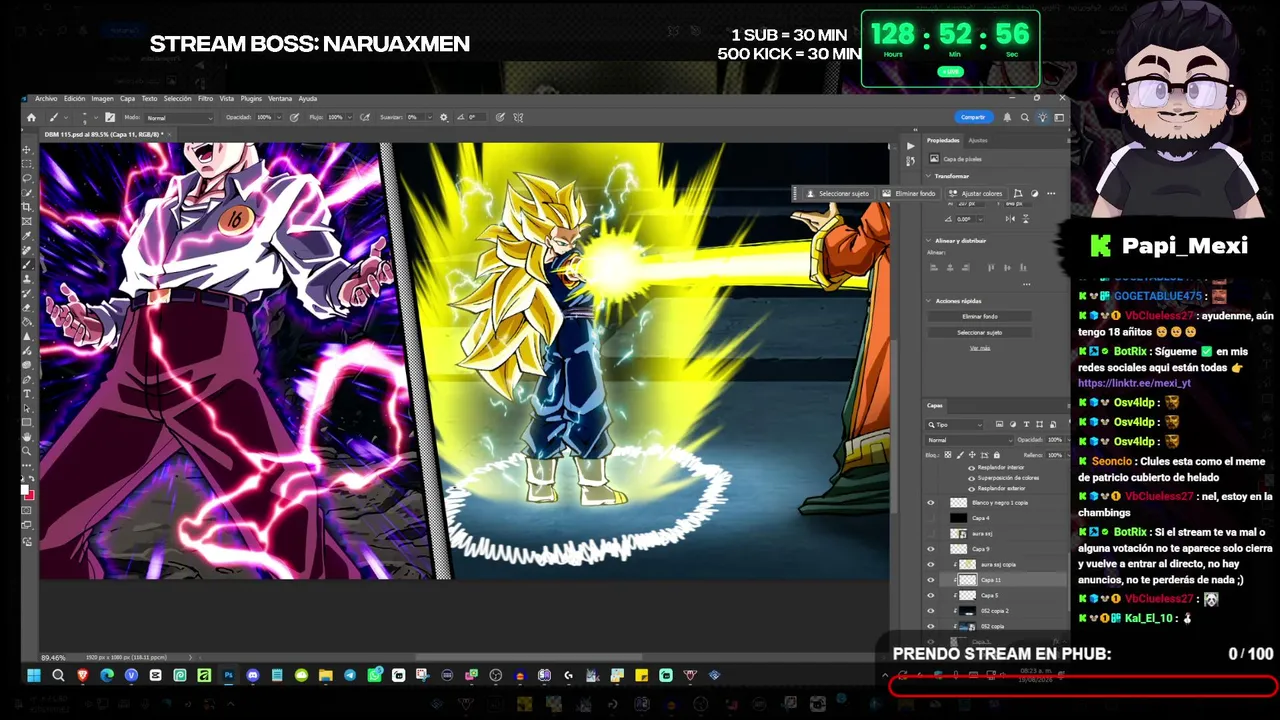Click the Actions play icon in side dock
Viewport: 1280px width, 720px height.
coord(910,146)
